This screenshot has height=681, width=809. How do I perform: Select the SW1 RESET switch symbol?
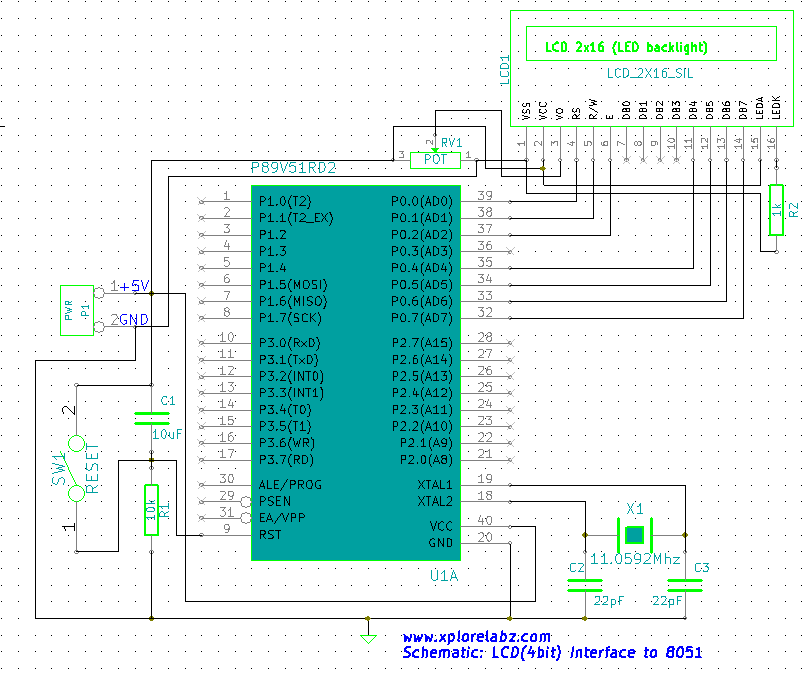pos(76,468)
